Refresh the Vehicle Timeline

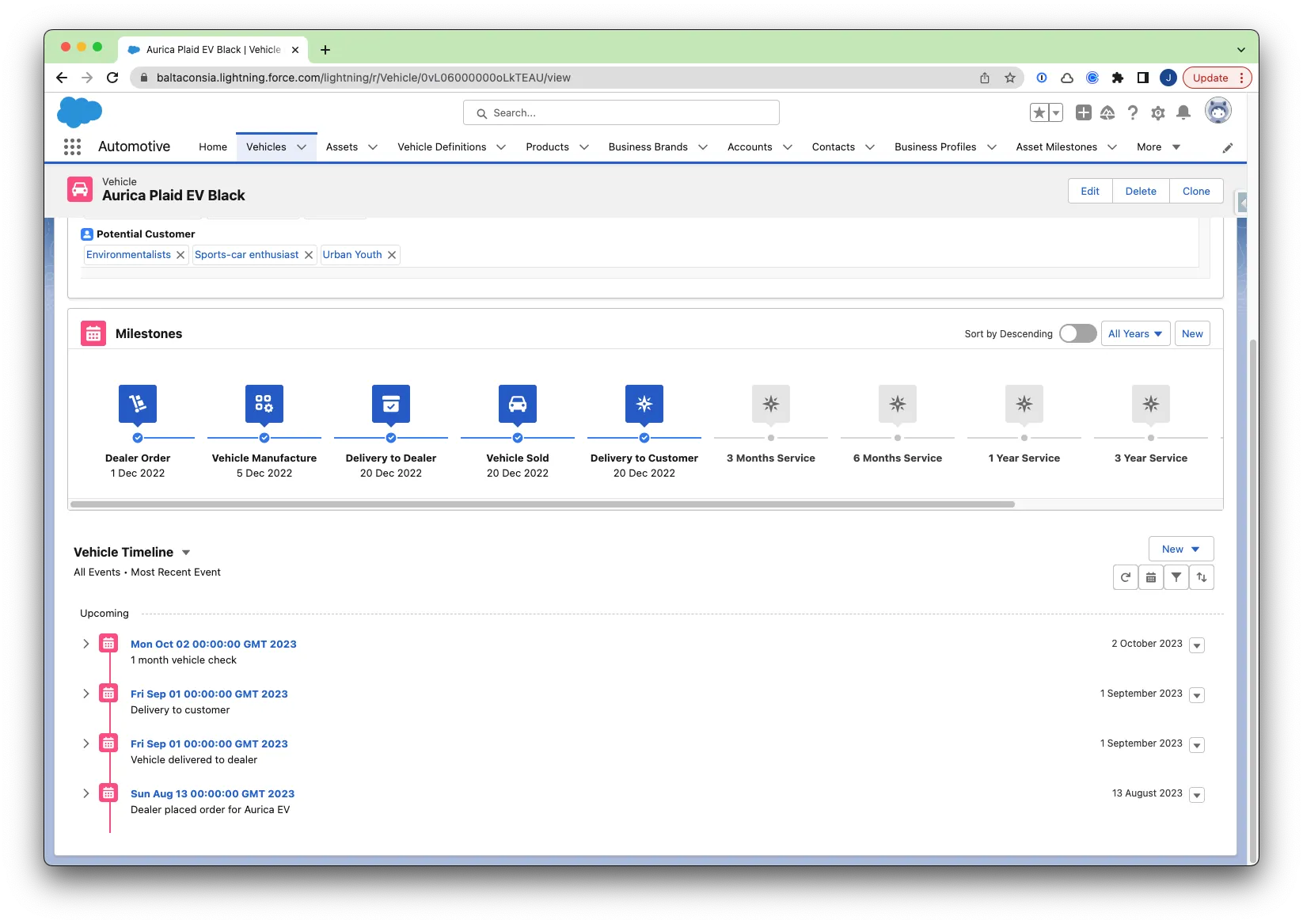click(1125, 577)
